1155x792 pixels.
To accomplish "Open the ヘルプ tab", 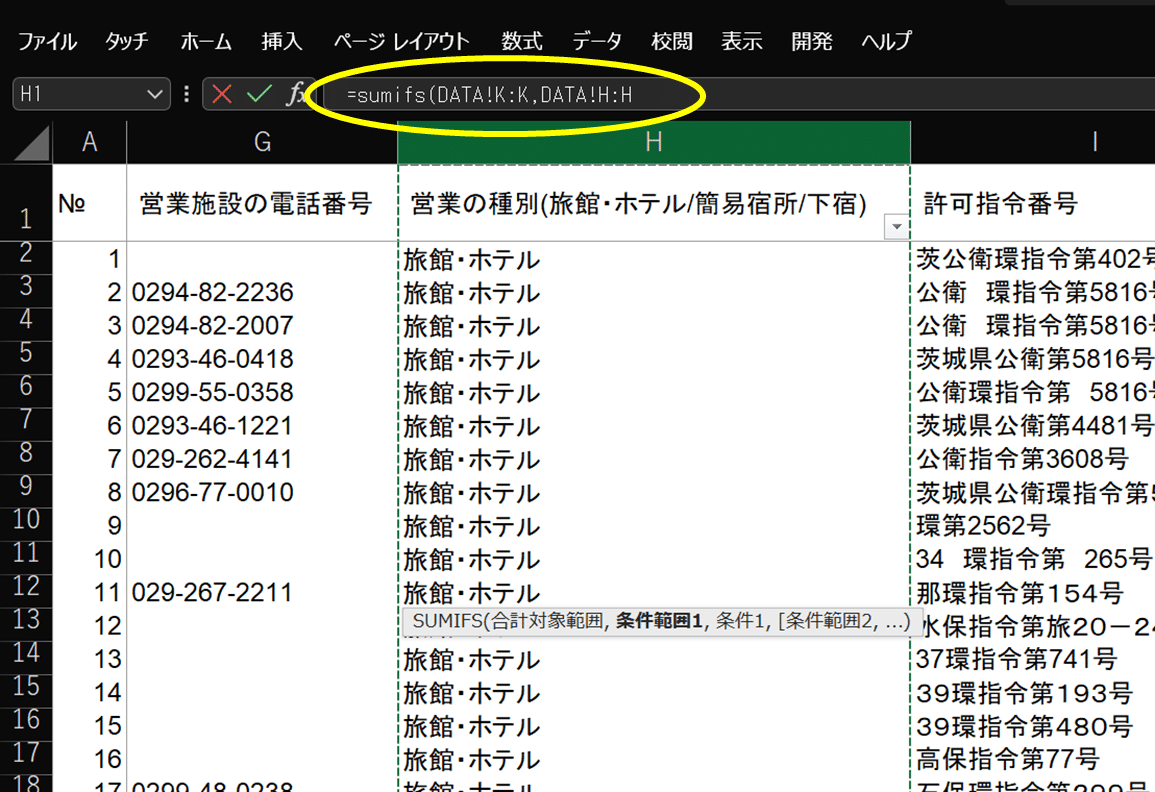I will (887, 41).
